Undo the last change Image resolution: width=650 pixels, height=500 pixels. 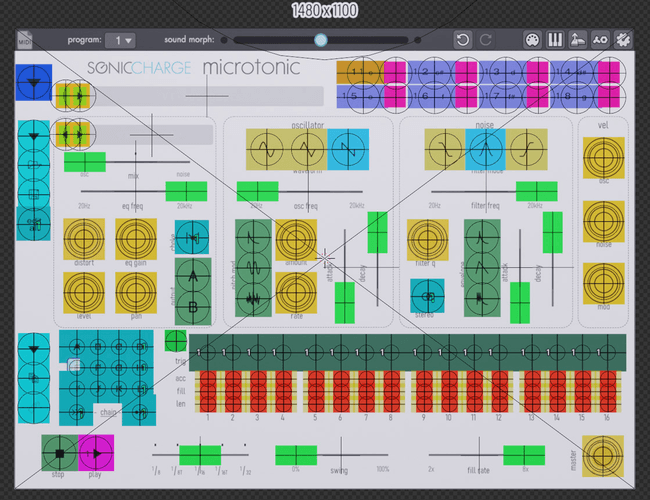[463, 40]
